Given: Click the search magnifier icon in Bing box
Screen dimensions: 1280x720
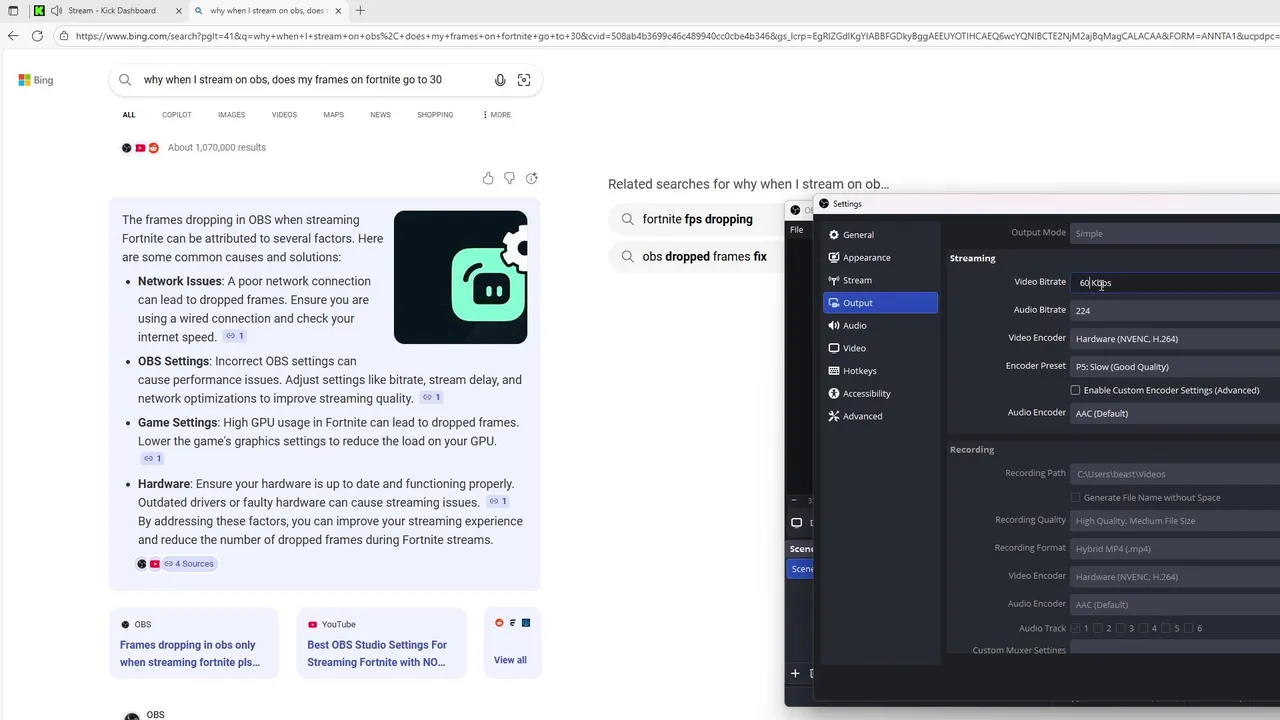Looking at the screenshot, I should point(125,80).
